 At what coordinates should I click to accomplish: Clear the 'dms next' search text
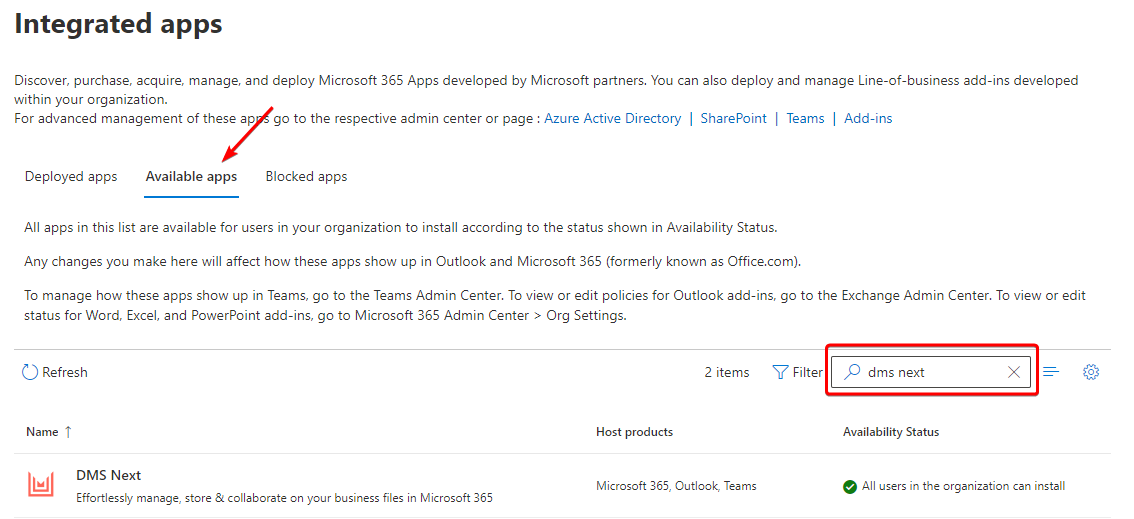(1014, 372)
